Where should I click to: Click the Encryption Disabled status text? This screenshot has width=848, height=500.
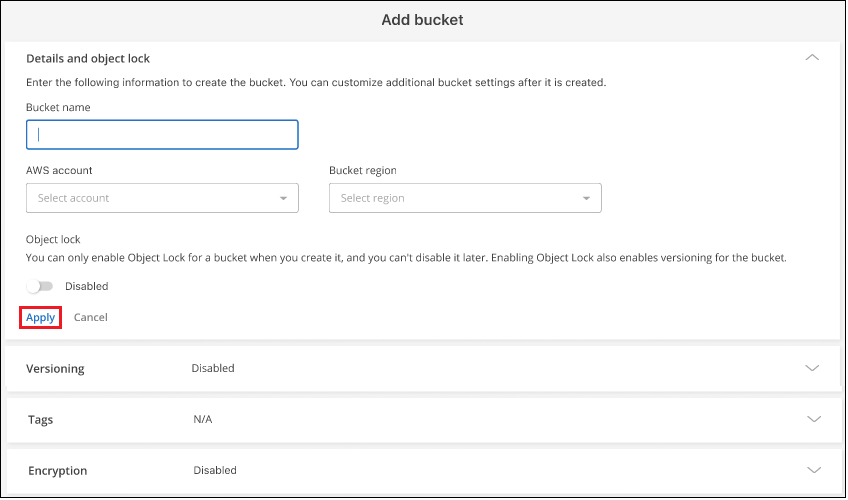pos(215,470)
